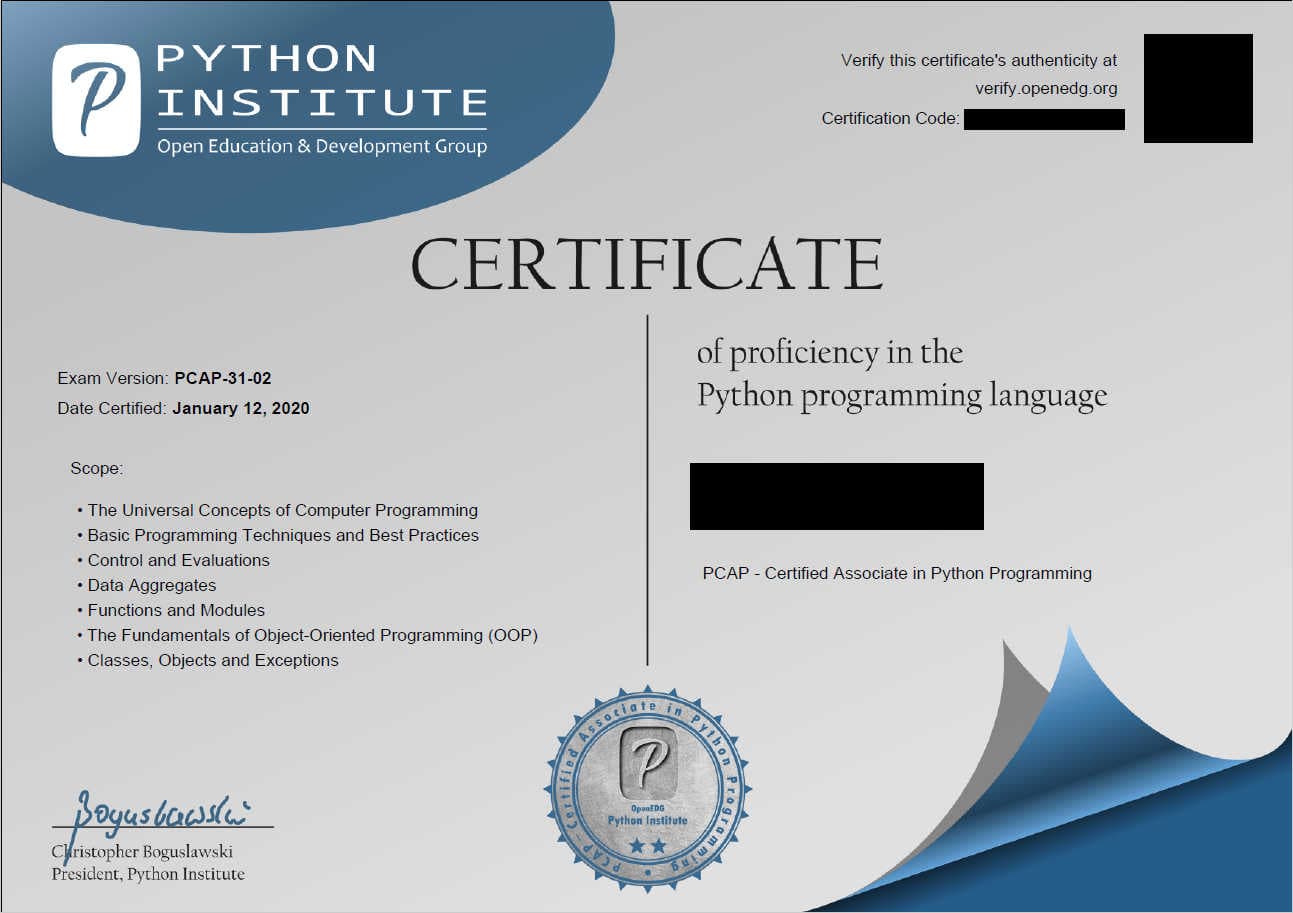
Task: Click 'Classes, Objects and Exceptions' item
Action: coord(213,660)
